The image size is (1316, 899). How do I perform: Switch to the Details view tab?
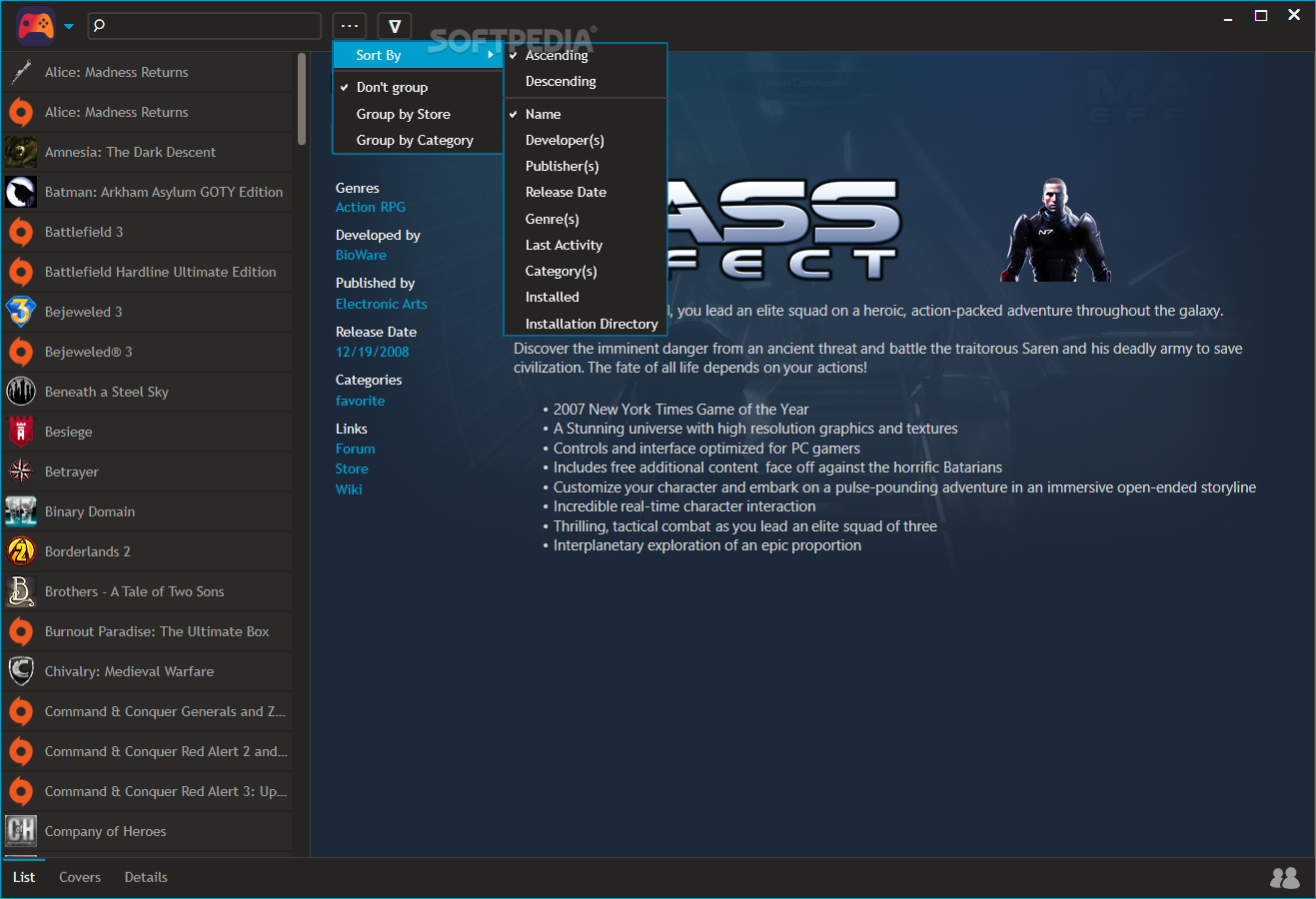click(146, 877)
